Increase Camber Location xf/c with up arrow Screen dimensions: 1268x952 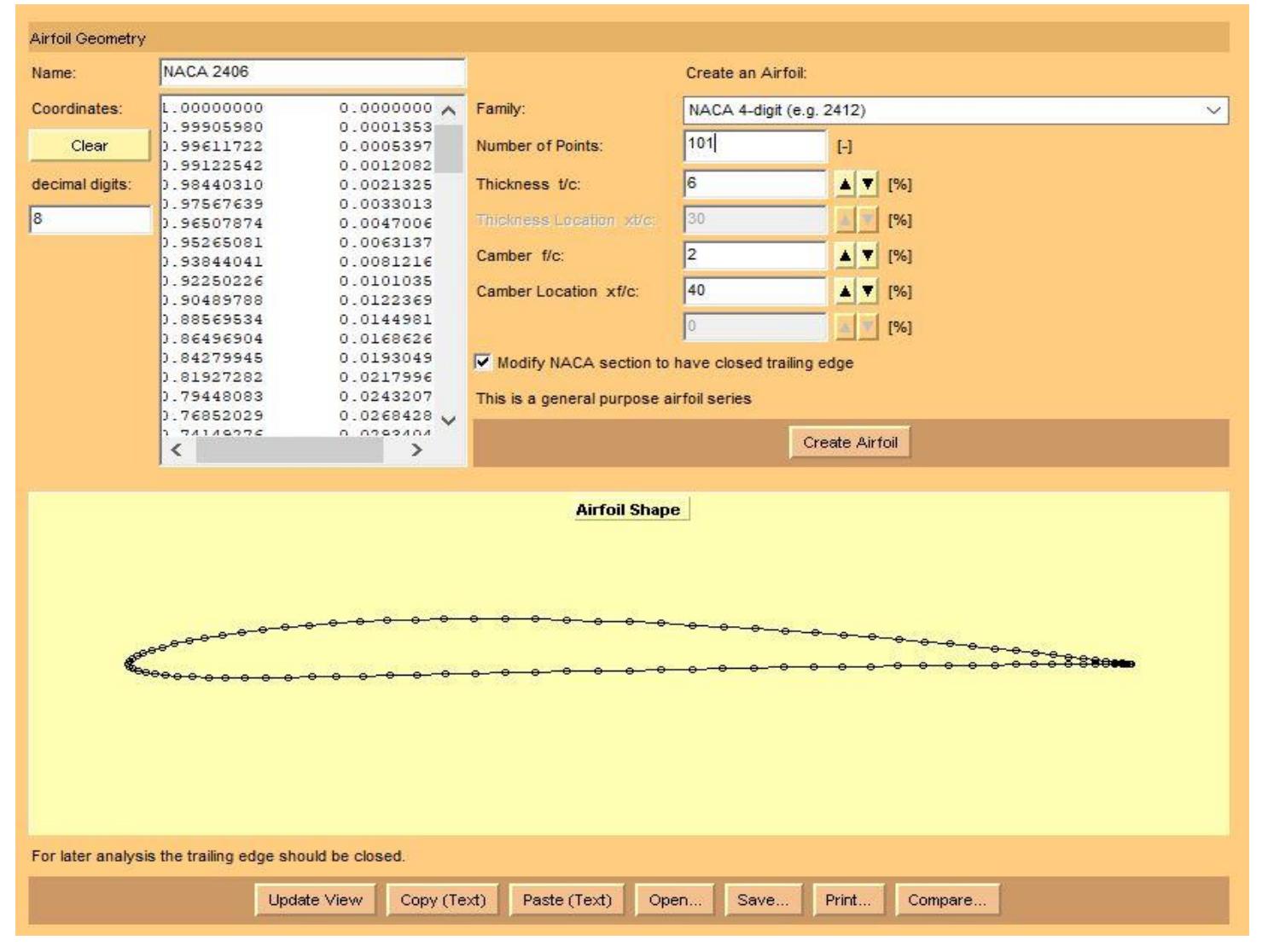point(844,291)
